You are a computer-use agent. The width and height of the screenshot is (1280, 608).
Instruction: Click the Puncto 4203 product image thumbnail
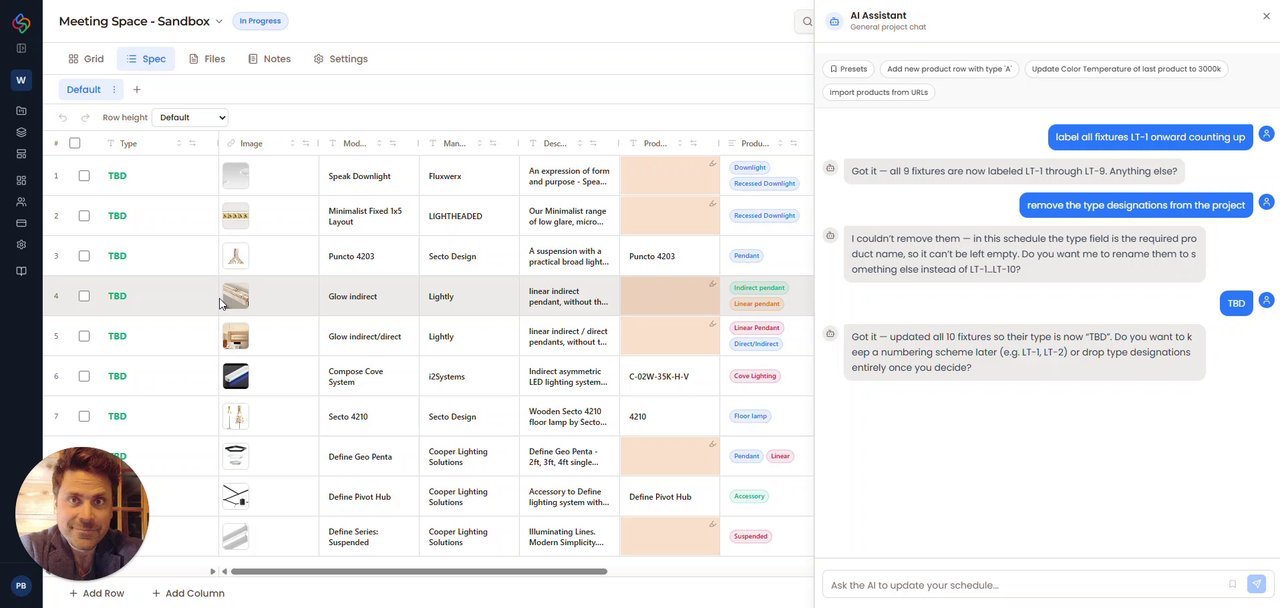236,256
